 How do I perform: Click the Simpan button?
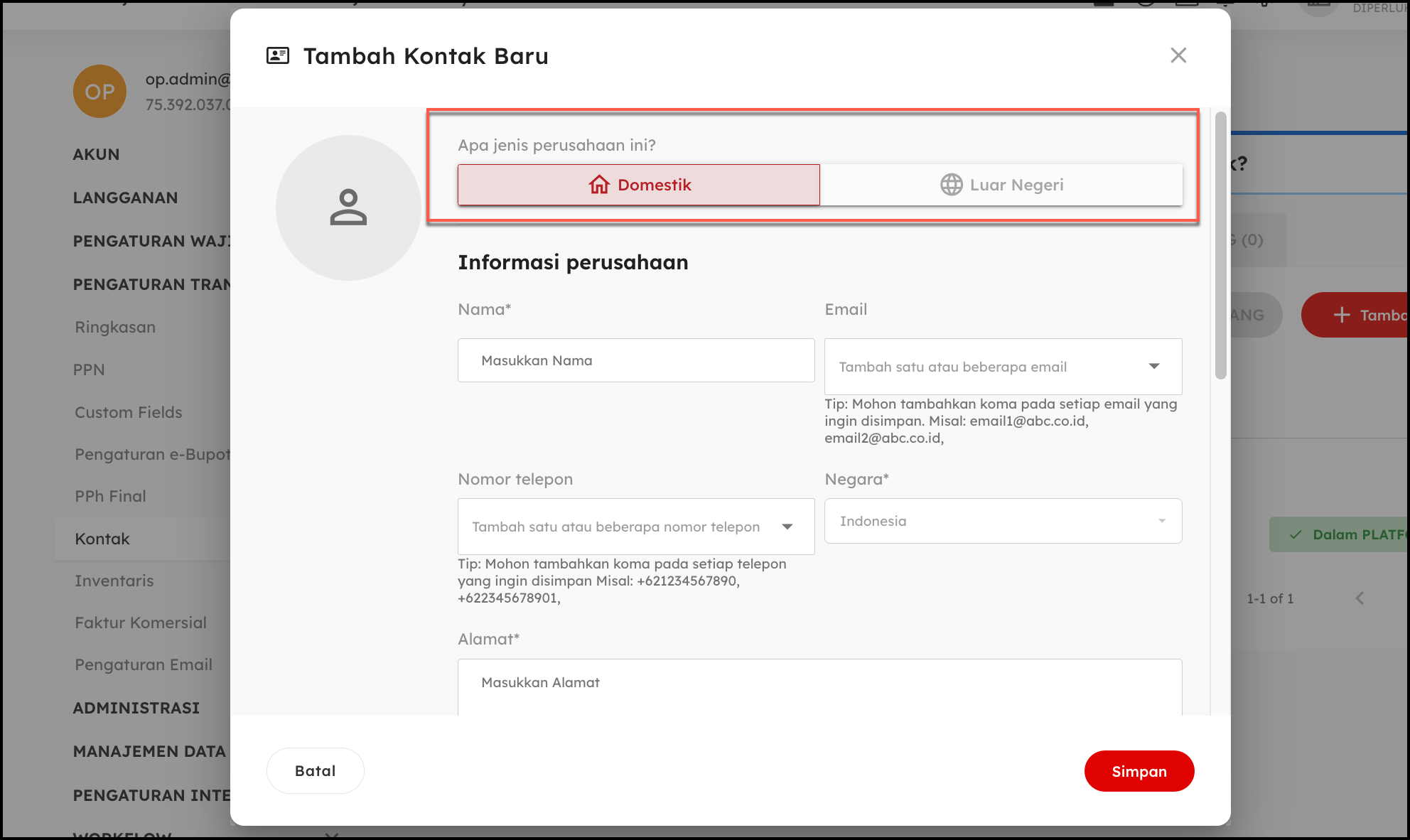(x=1139, y=771)
